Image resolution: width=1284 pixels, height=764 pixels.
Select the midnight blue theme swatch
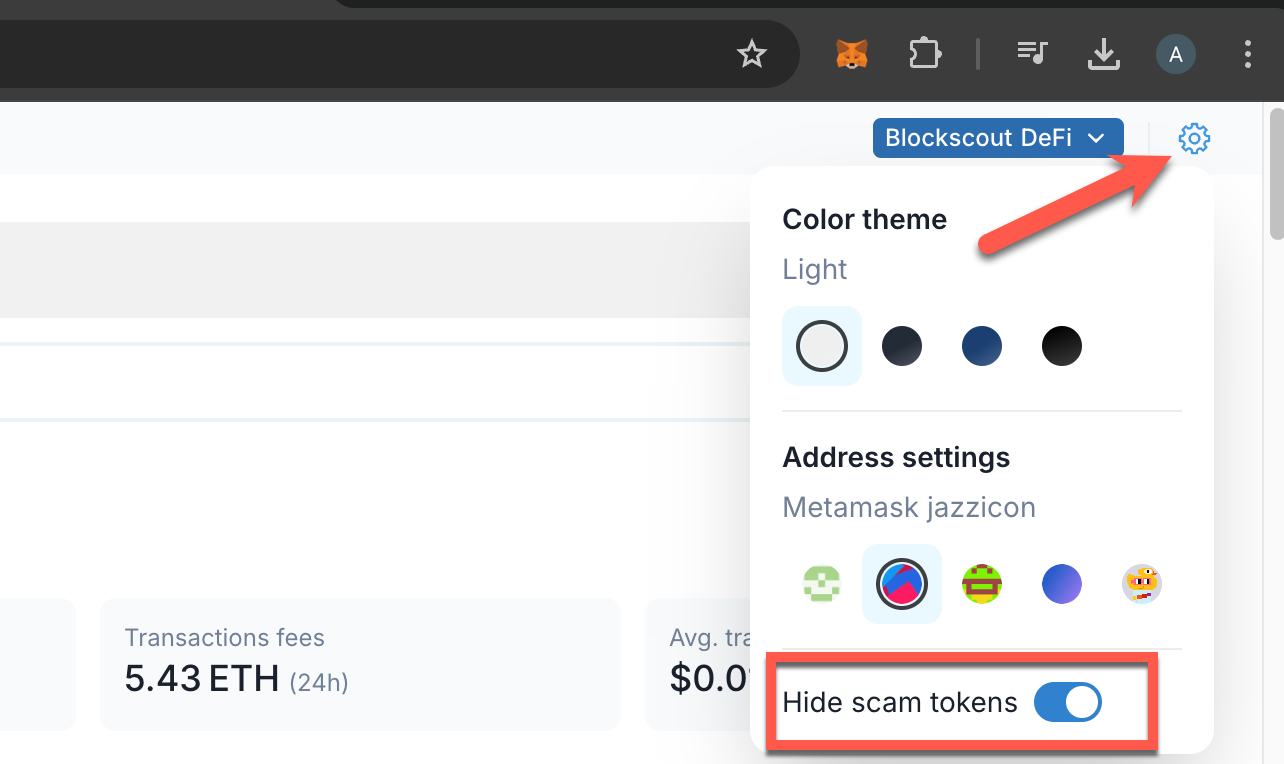point(982,346)
